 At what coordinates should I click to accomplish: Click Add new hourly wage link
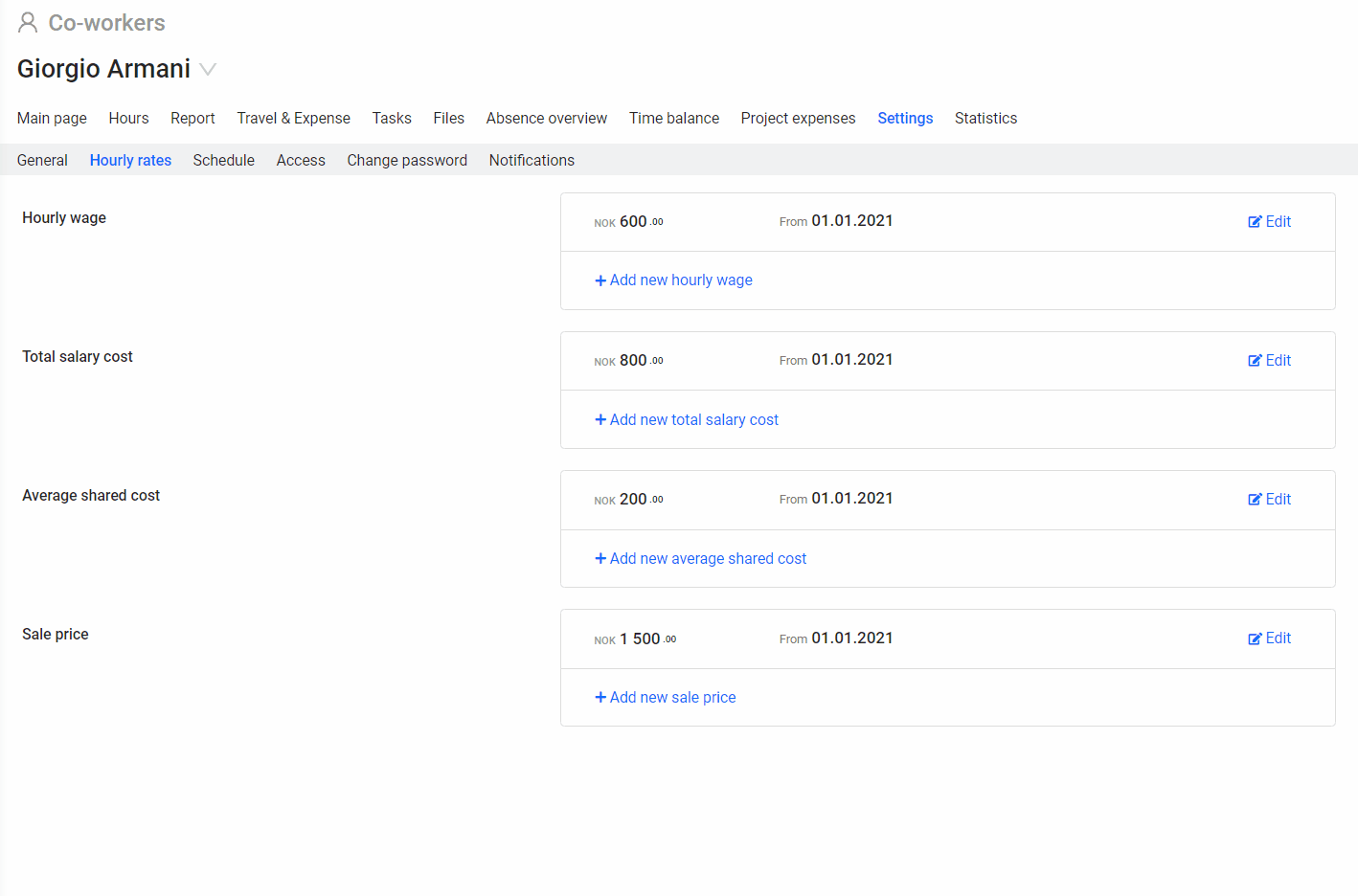681,280
